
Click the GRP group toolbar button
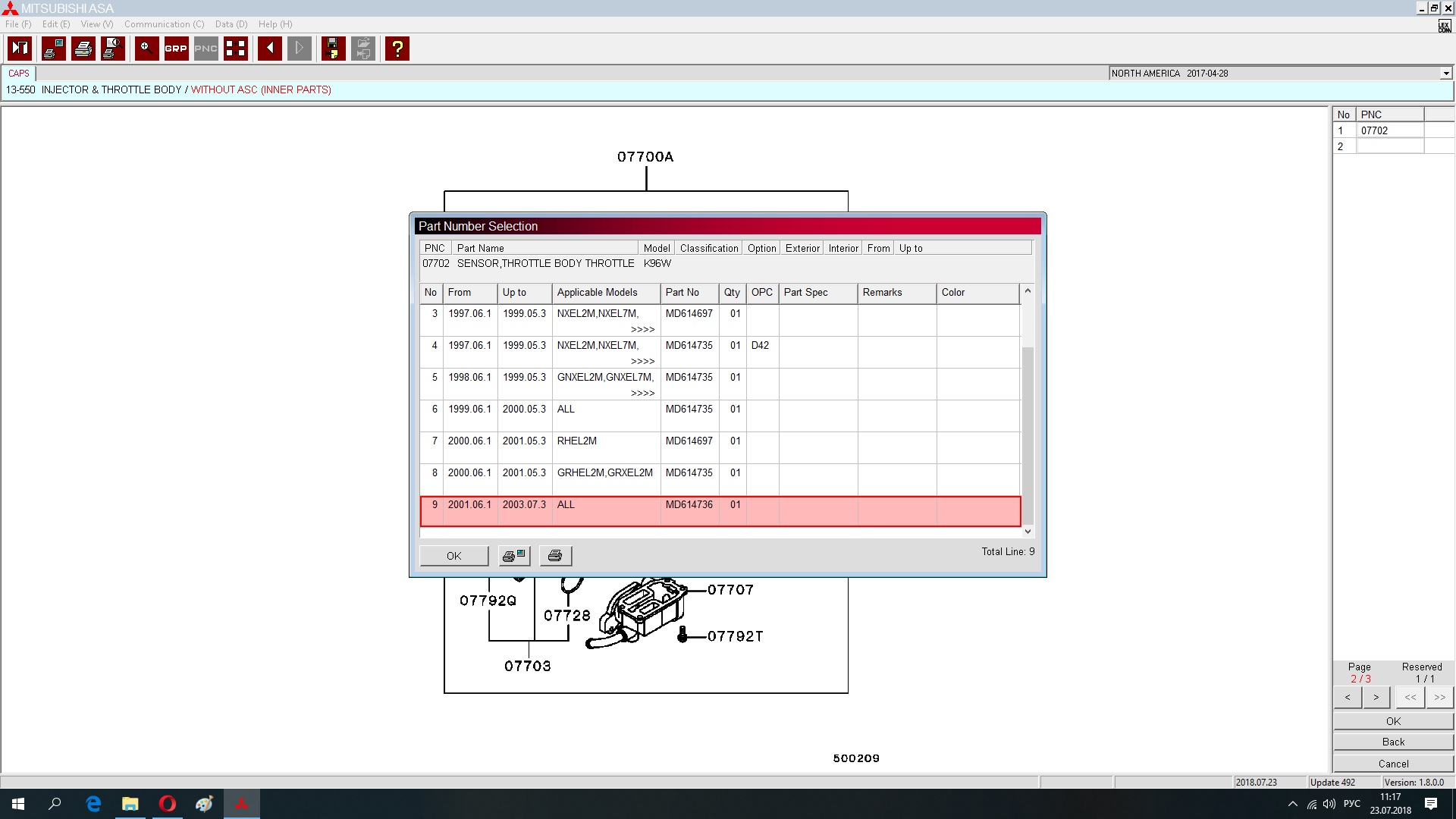(176, 49)
